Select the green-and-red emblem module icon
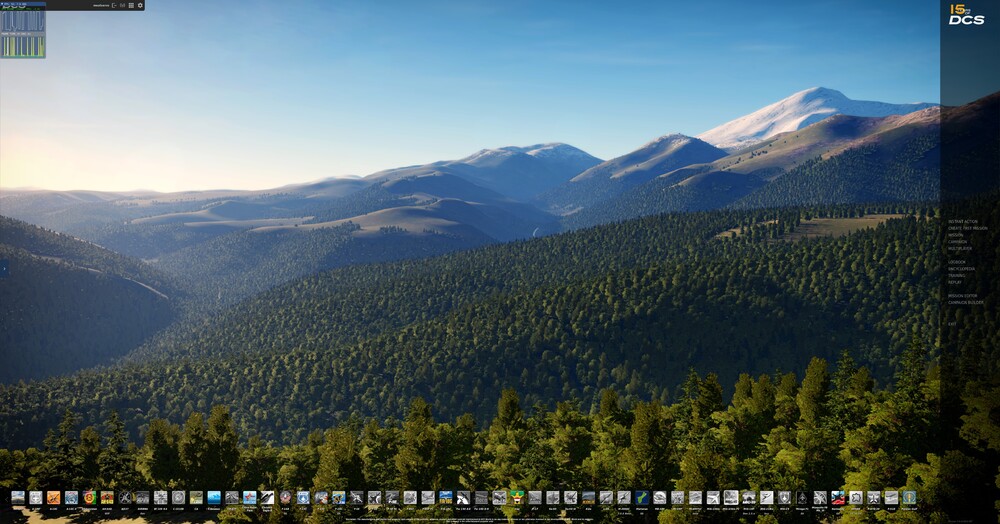Screen dimensions: 1000x524 coord(89,497)
